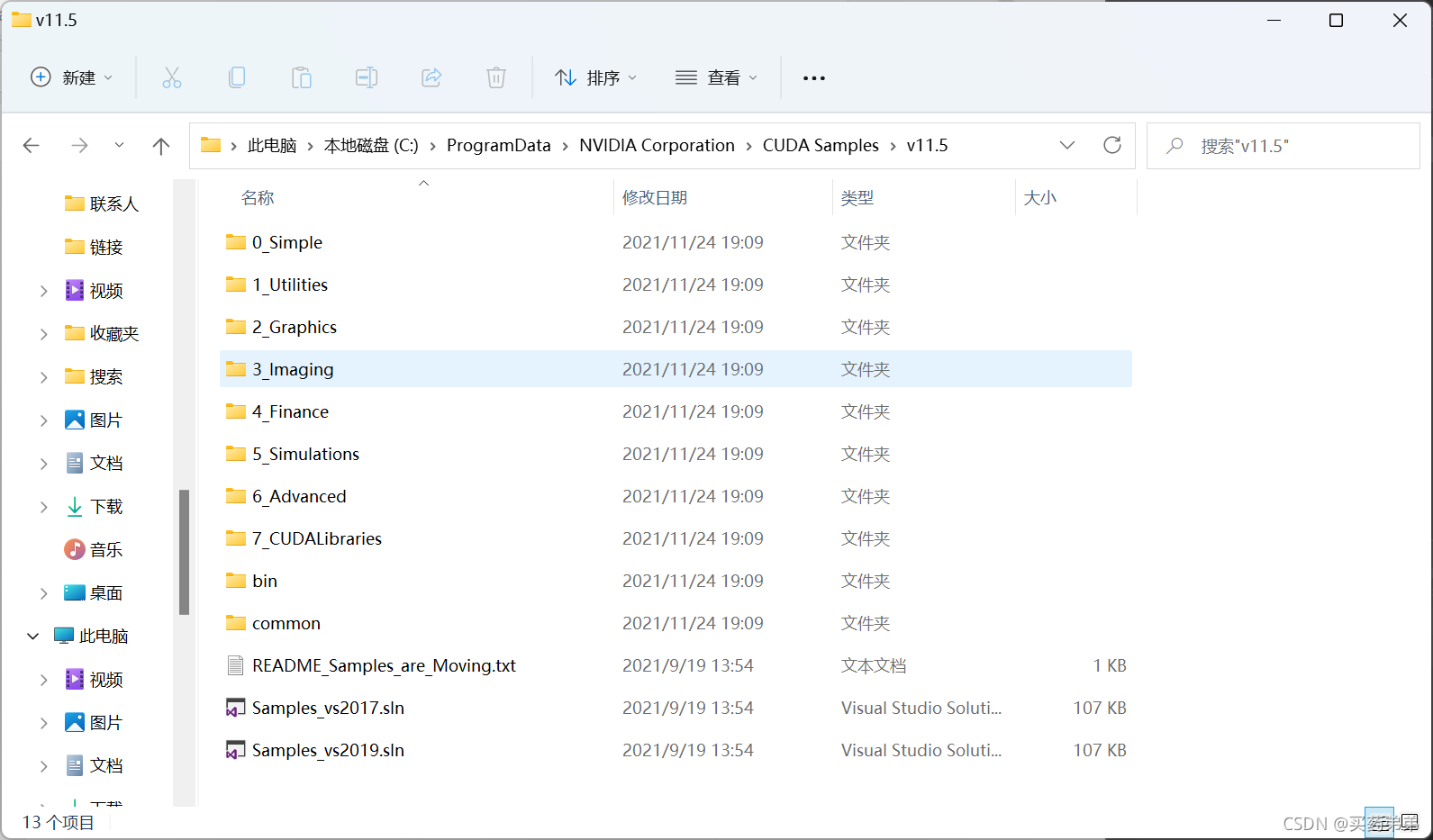
Task: Sort by the 大小 column header
Action: pos(1040,197)
